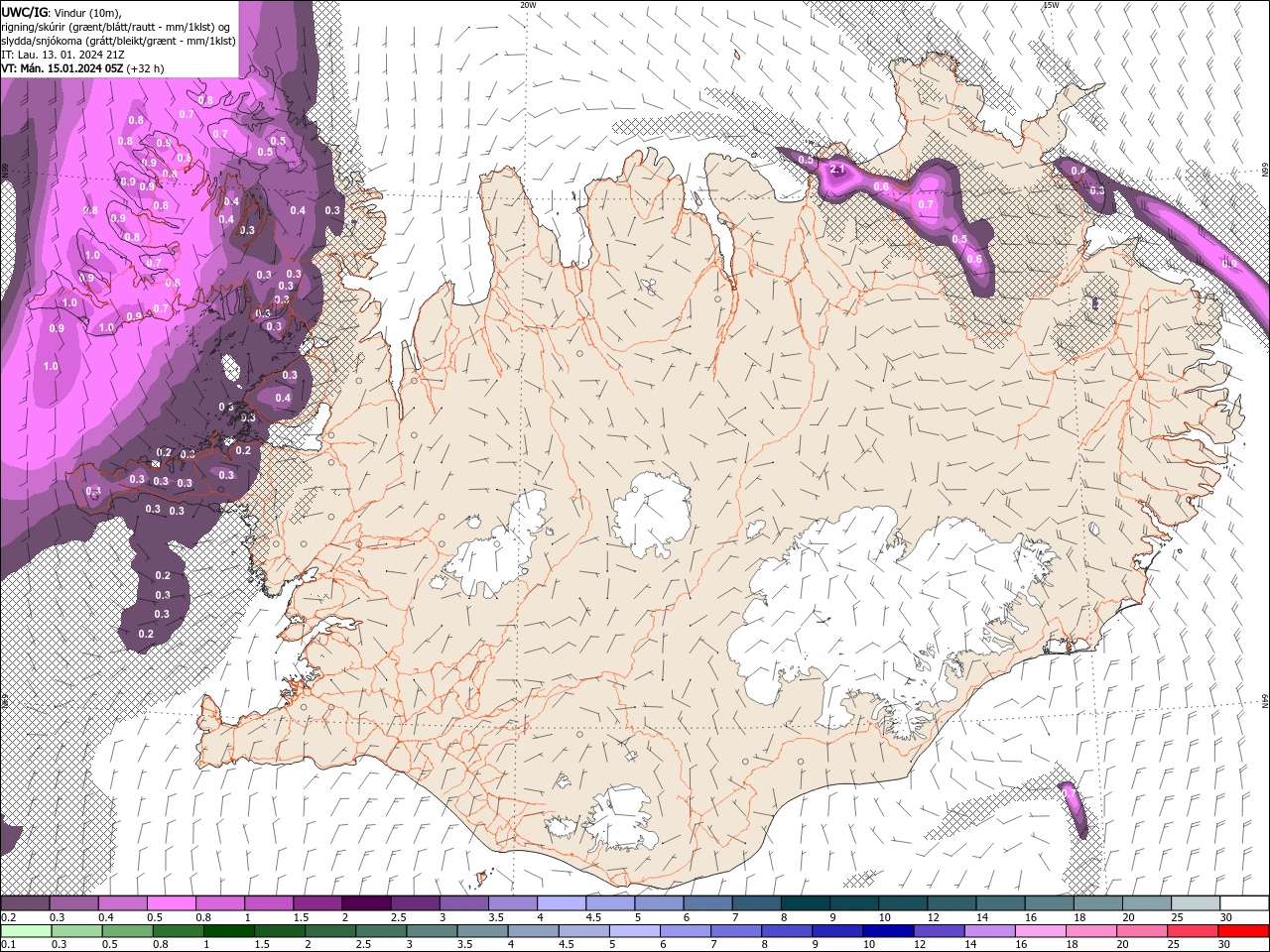The width and height of the screenshot is (1270, 952).
Task: Choose lavender upper legend swatch starting at 4
Action: click(561, 903)
